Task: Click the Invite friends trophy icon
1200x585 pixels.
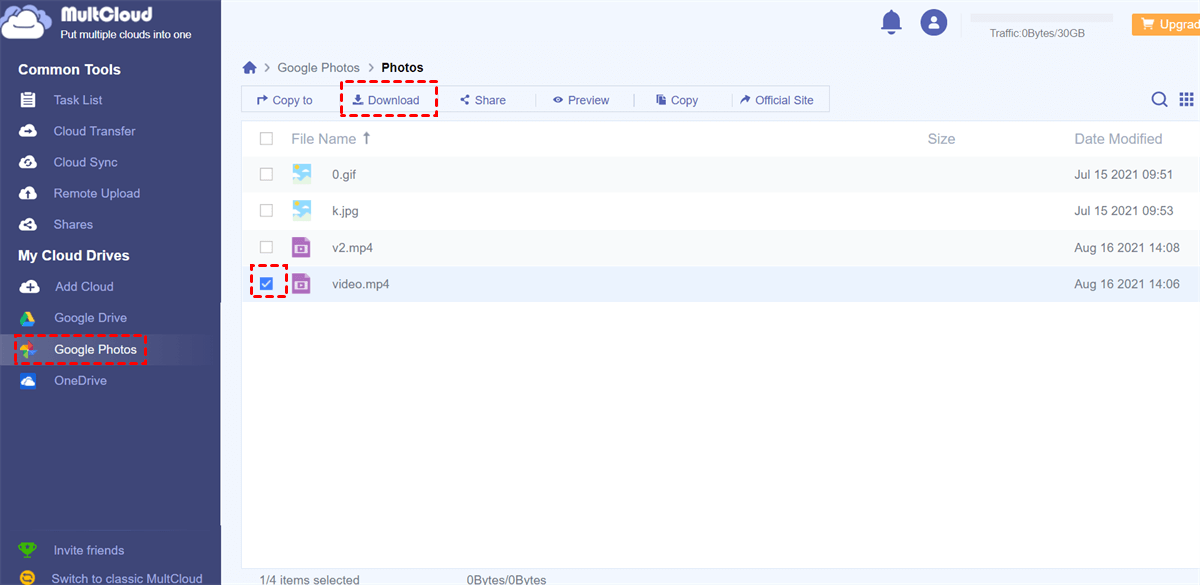Action: click(28, 550)
